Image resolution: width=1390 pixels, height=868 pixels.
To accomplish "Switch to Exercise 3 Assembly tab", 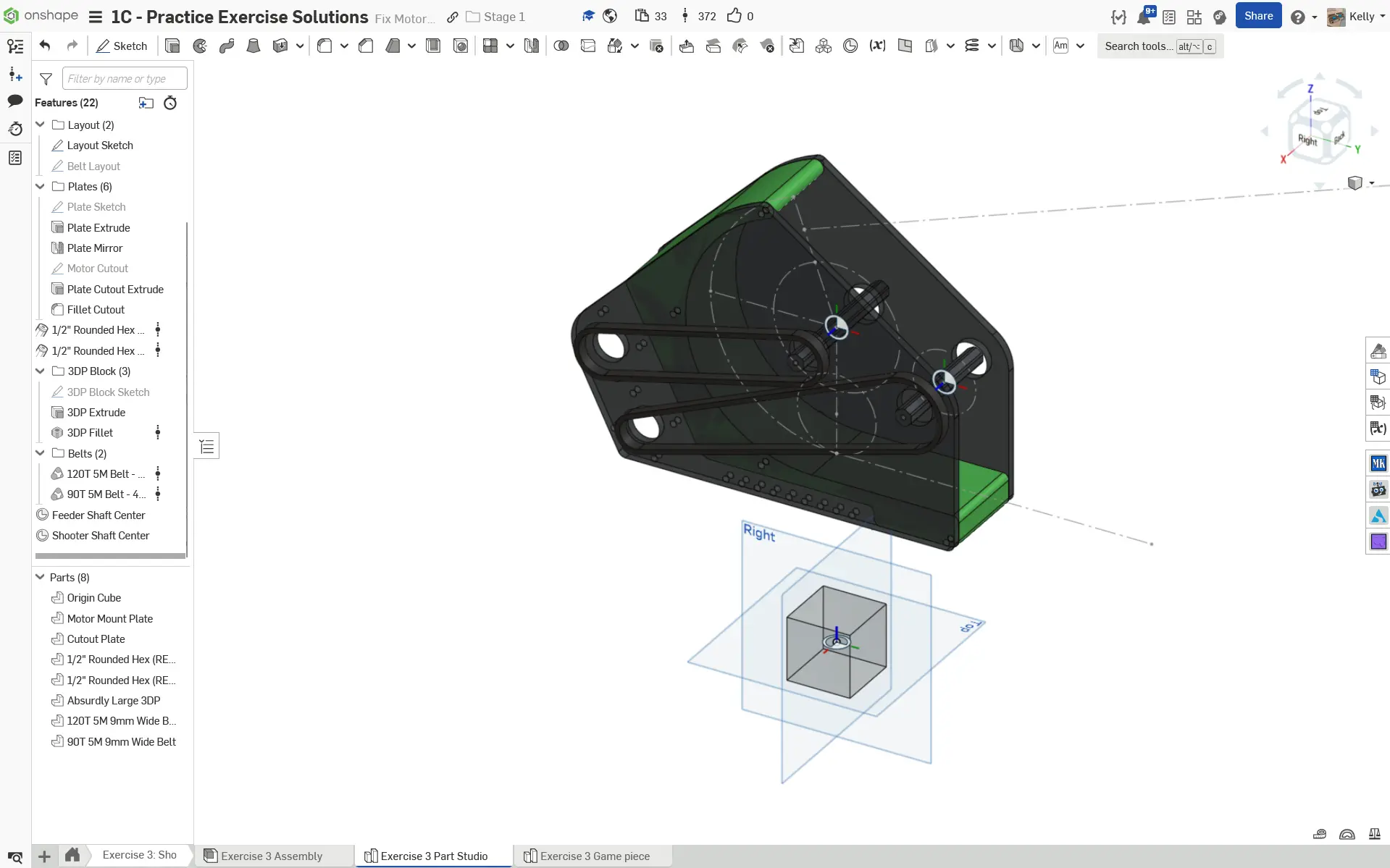I will pyautogui.click(x=271, y=856).
